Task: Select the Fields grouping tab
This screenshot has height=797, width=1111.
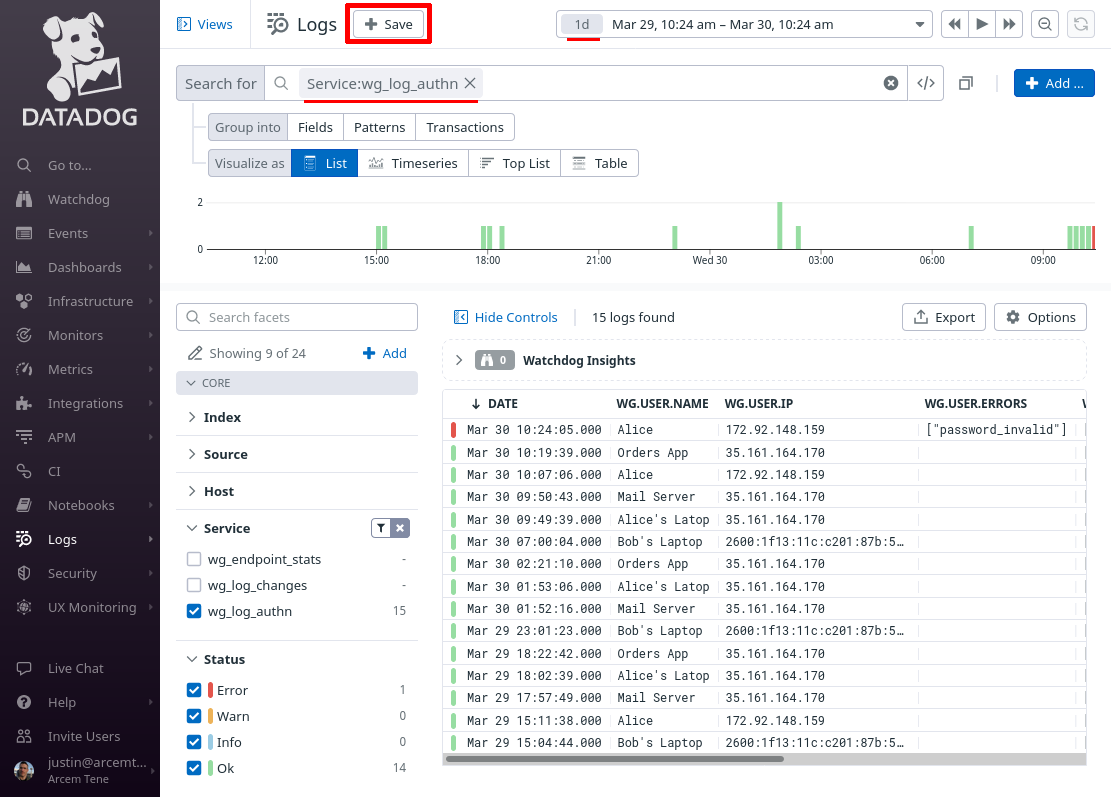Action: click(x=315, y=128)
